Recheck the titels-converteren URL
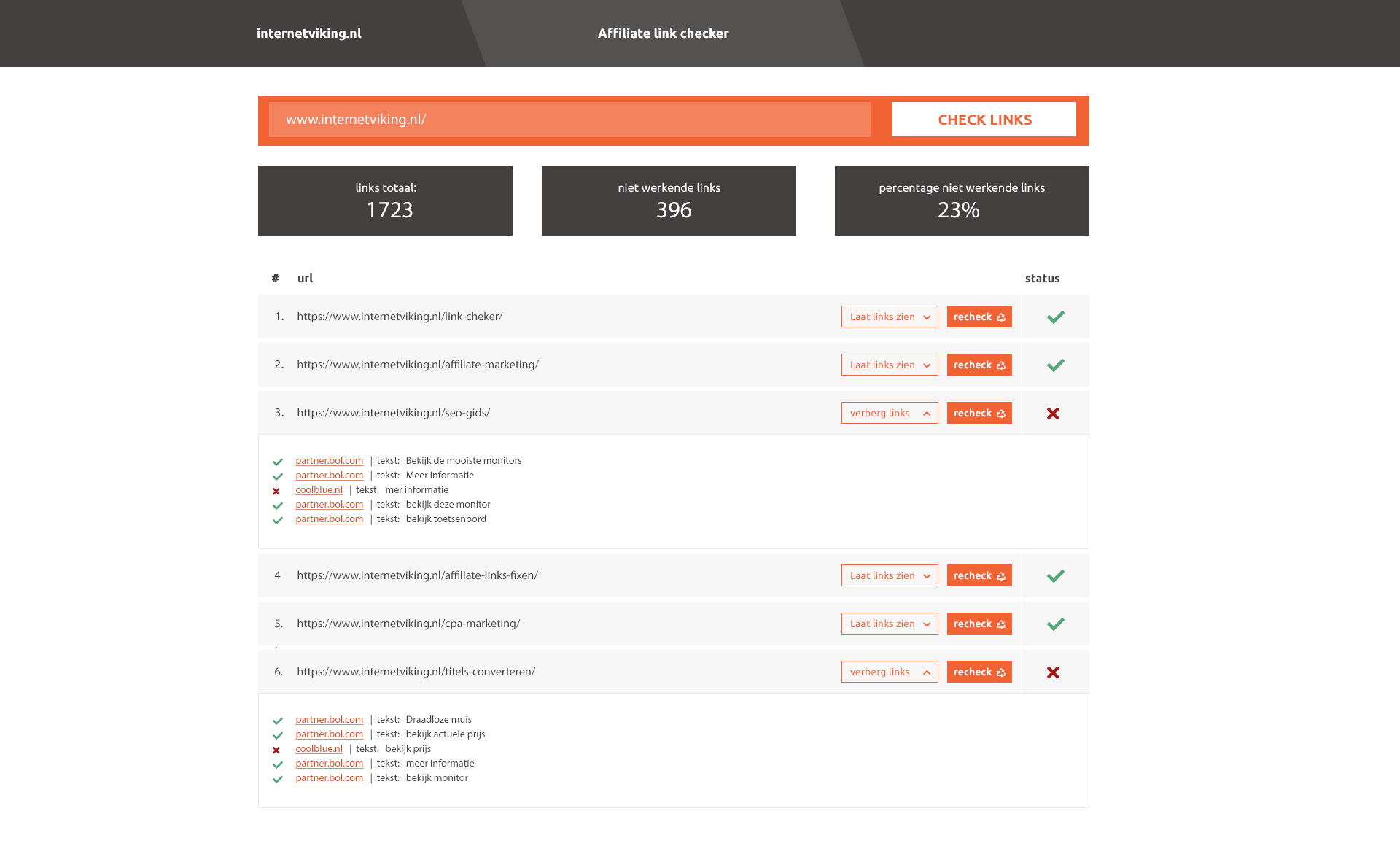1400x846 pixels. click(x=979, y=672)
